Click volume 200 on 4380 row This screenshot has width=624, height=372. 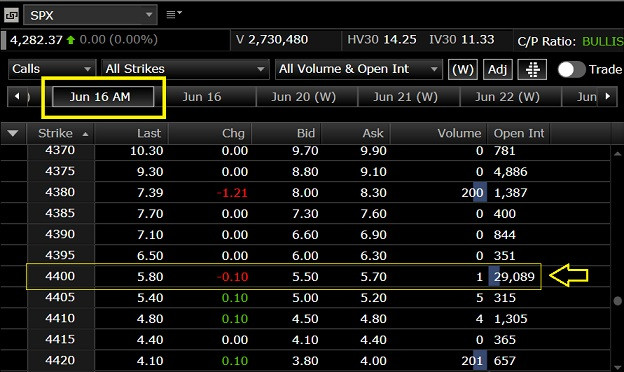pos(472,193)
